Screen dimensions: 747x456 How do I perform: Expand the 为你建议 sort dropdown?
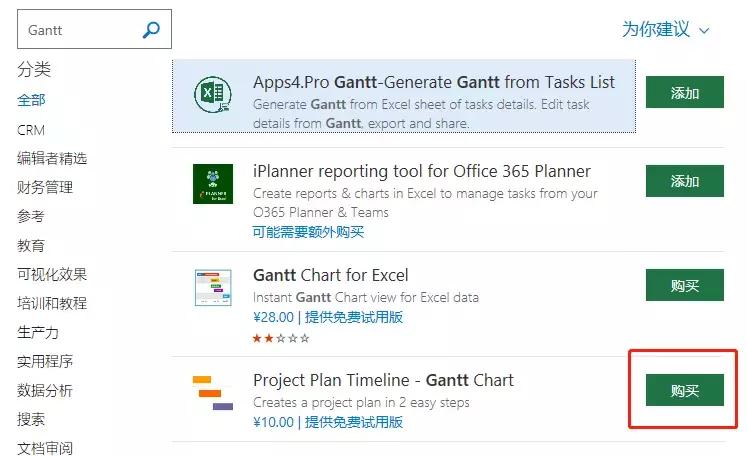click(665, 30)
